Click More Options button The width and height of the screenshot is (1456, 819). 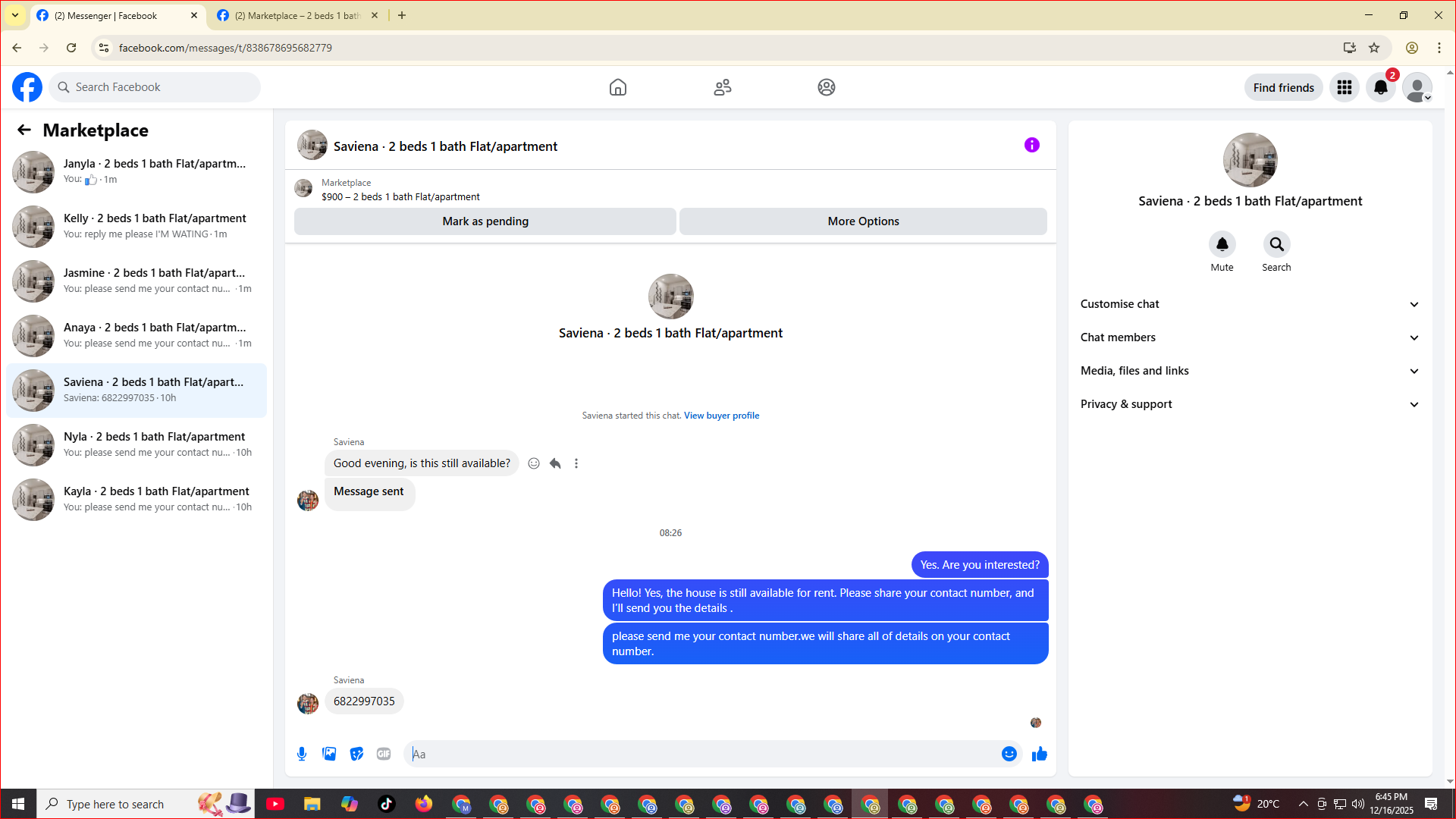[x=863, y=221]
